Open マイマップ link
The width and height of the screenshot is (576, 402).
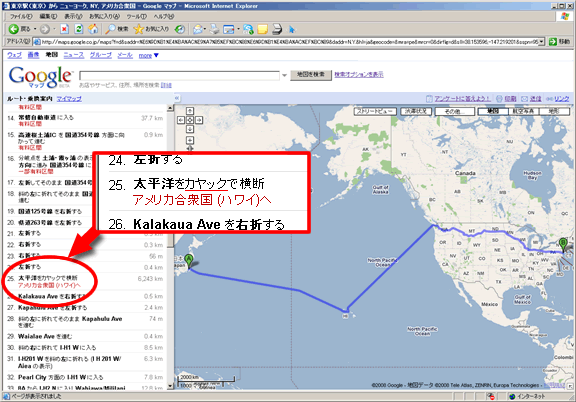[x=69, y=99]
